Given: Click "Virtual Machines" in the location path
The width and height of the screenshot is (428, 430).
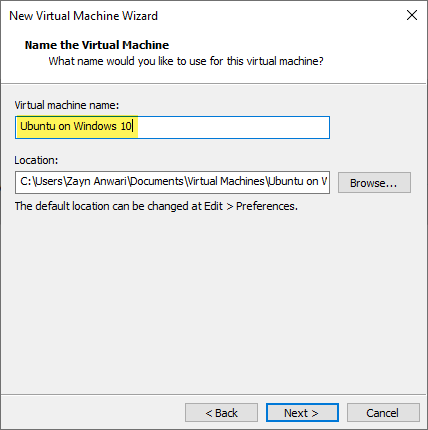Looking at the screenshot, I should (226, 181).
